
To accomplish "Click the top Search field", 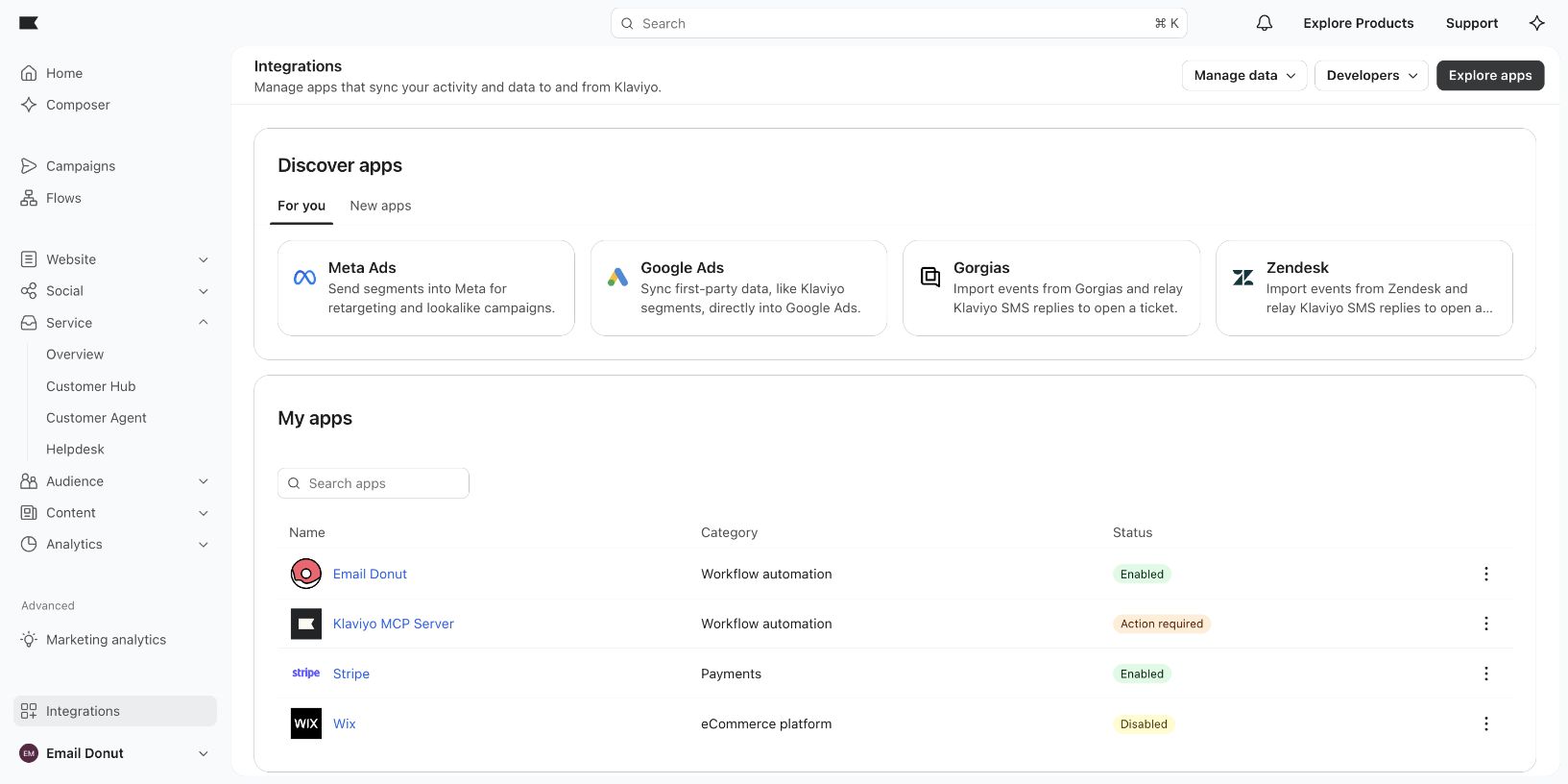I will point(899,23).
